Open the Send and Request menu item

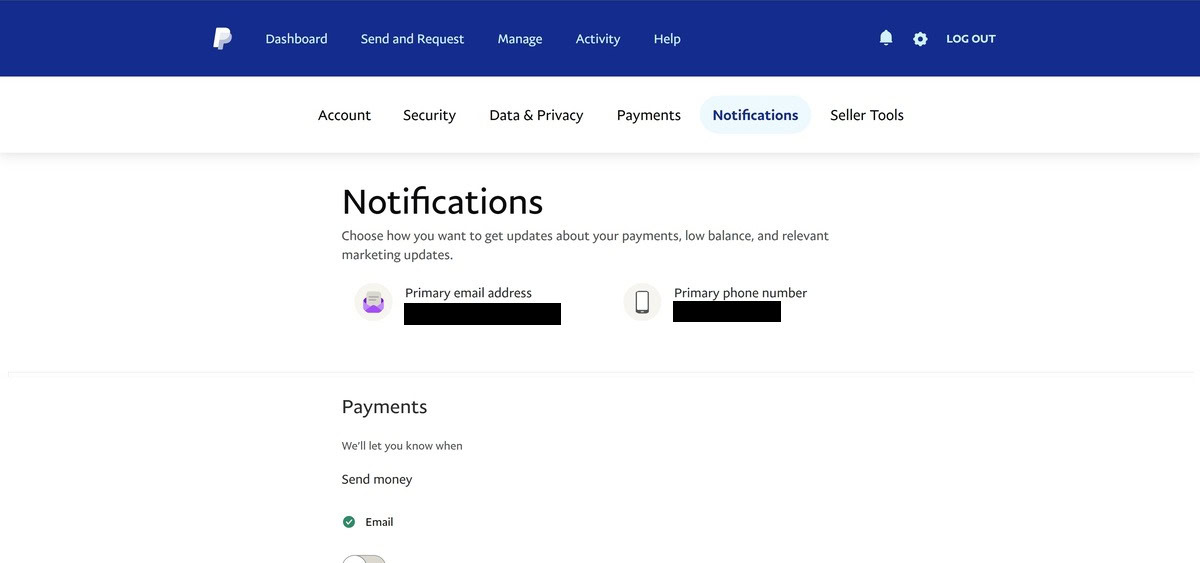412,39
